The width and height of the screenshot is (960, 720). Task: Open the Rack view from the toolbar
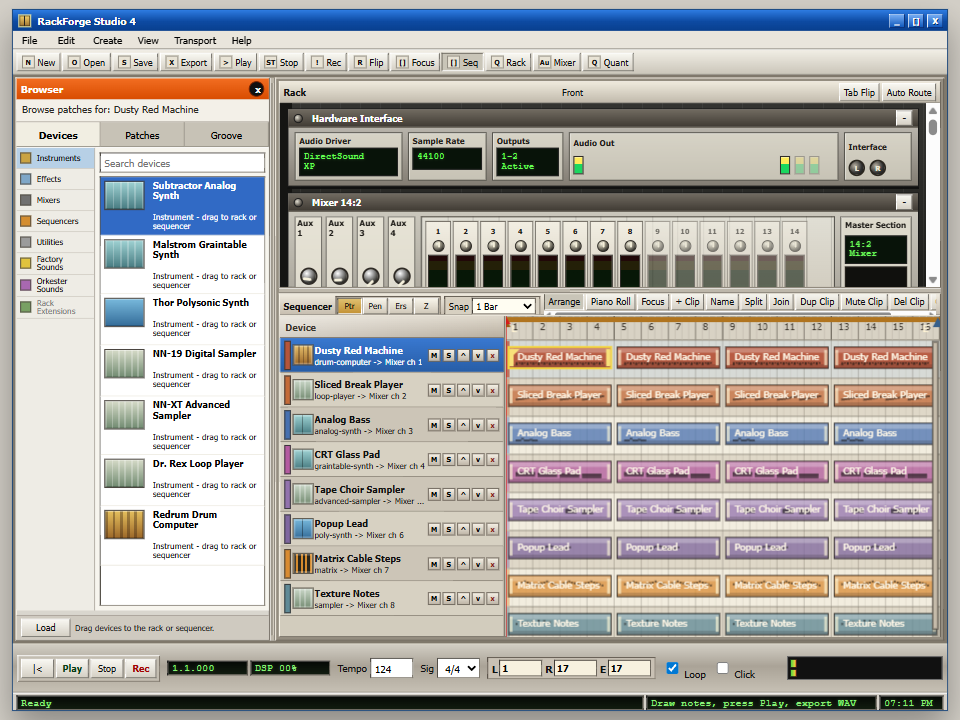click(x=509, y=62)
